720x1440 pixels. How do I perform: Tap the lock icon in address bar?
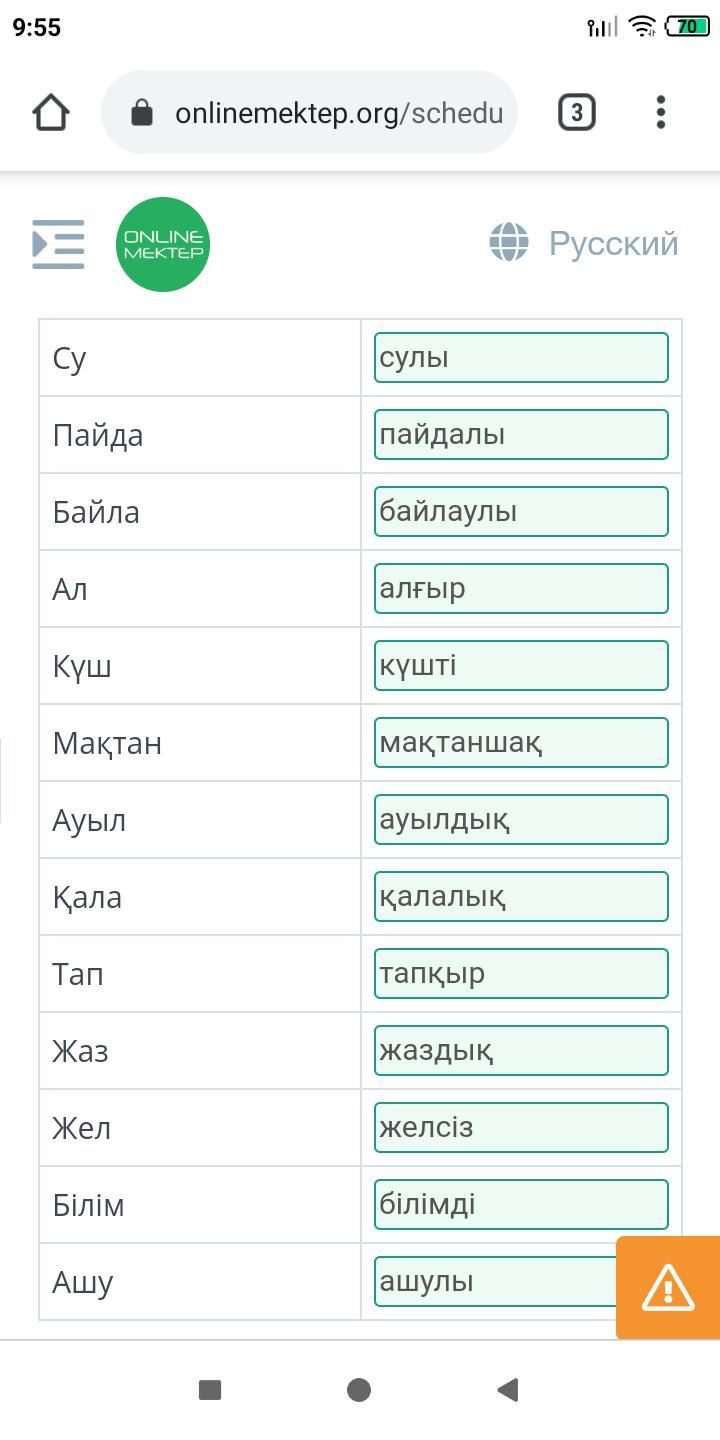click(142, 113)
